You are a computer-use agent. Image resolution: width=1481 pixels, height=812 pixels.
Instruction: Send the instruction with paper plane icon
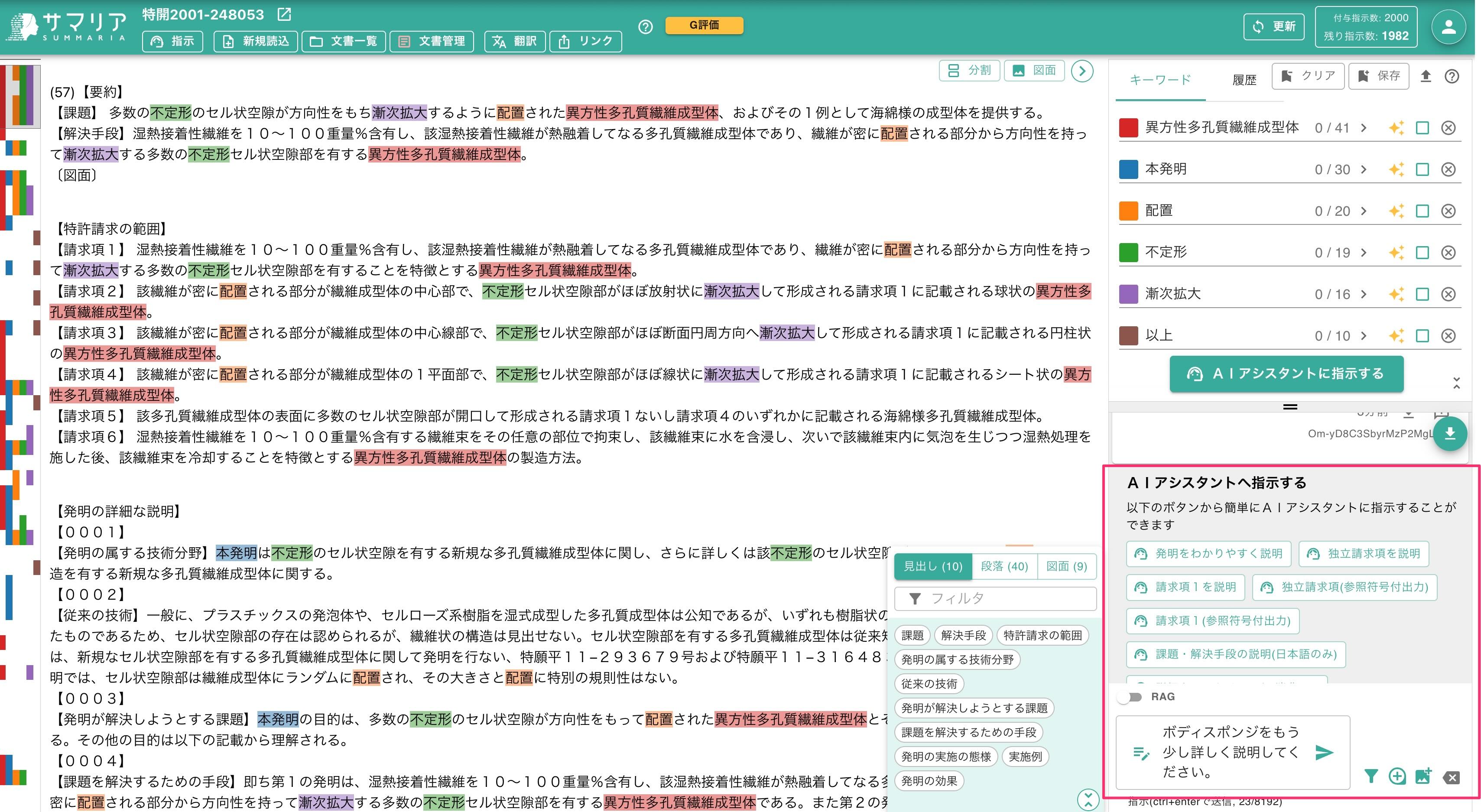1324,752
